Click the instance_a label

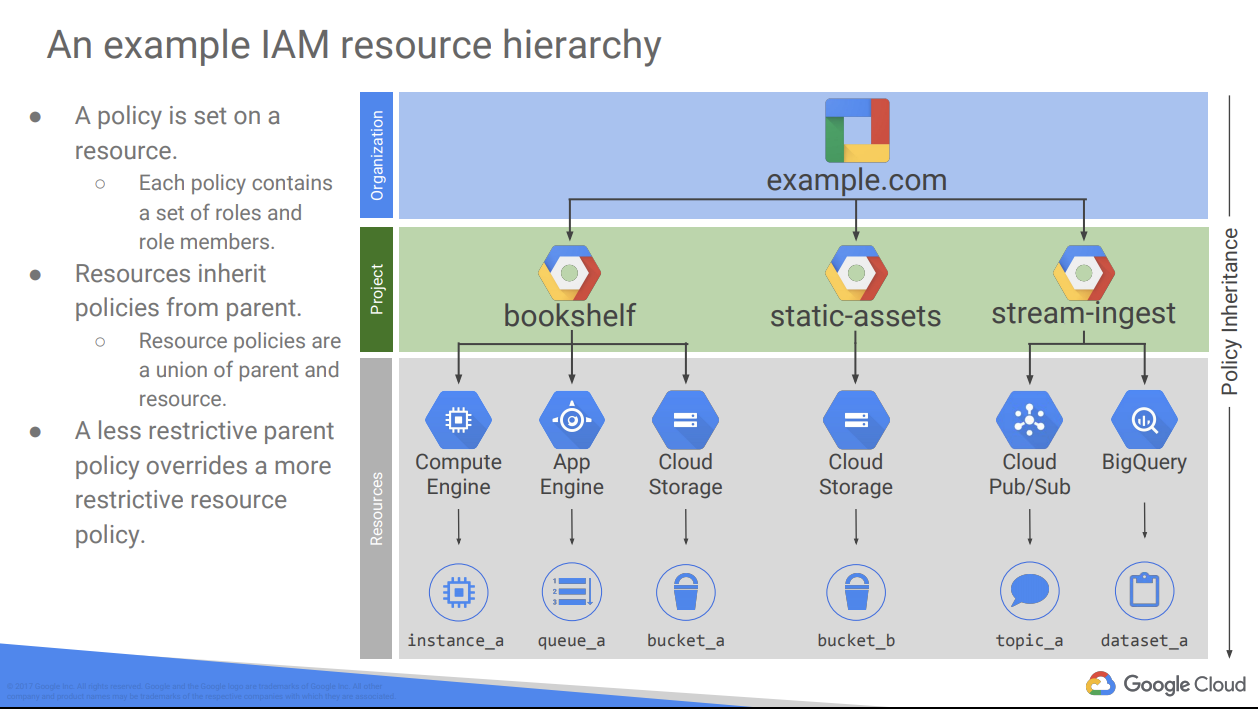(x=456, y=641)
